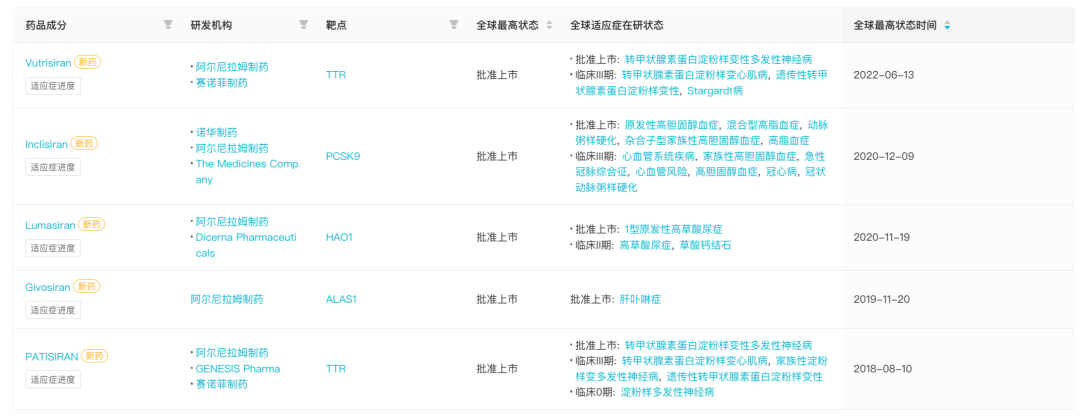The height and width of the screenshot is (417, 1080).
Task: Click 肝卟啉症 indication link
Action: pos(641,299)
